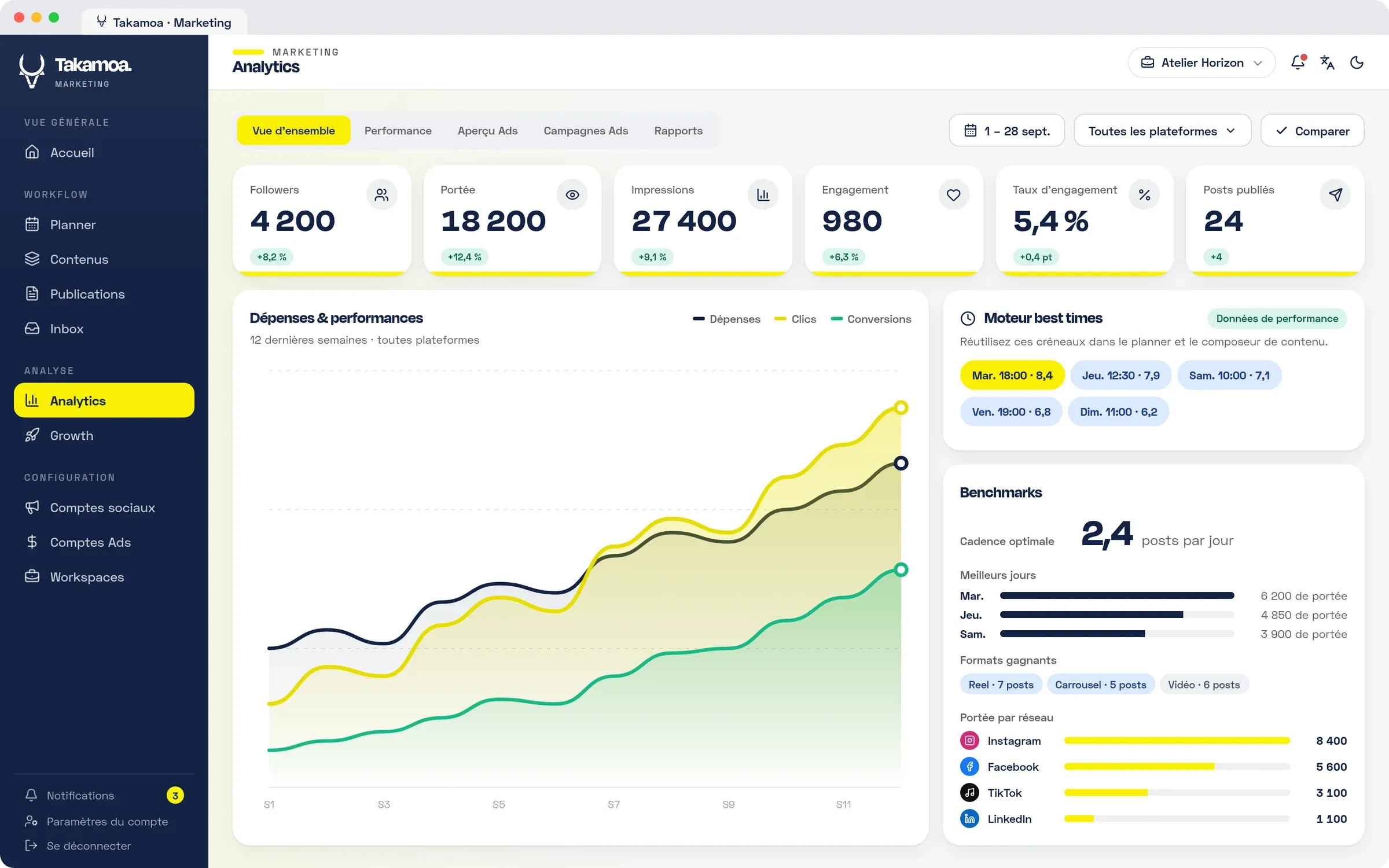Click the Reel · 7 posts chip
1389x868 pixels.
tap(1001, 685)
